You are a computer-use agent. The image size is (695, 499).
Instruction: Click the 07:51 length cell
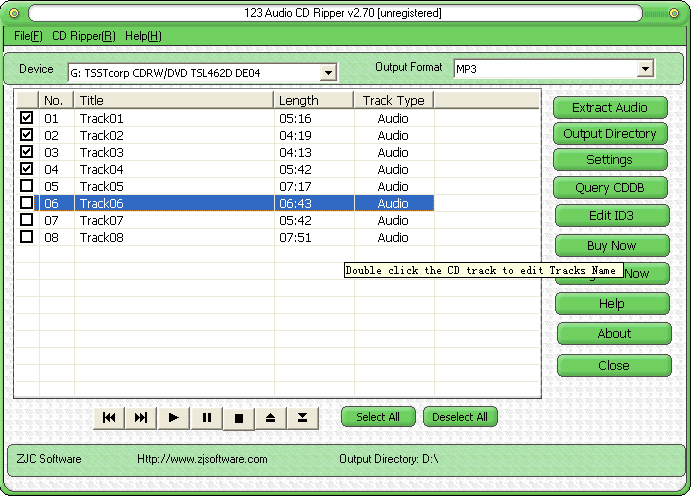[295, 238]
